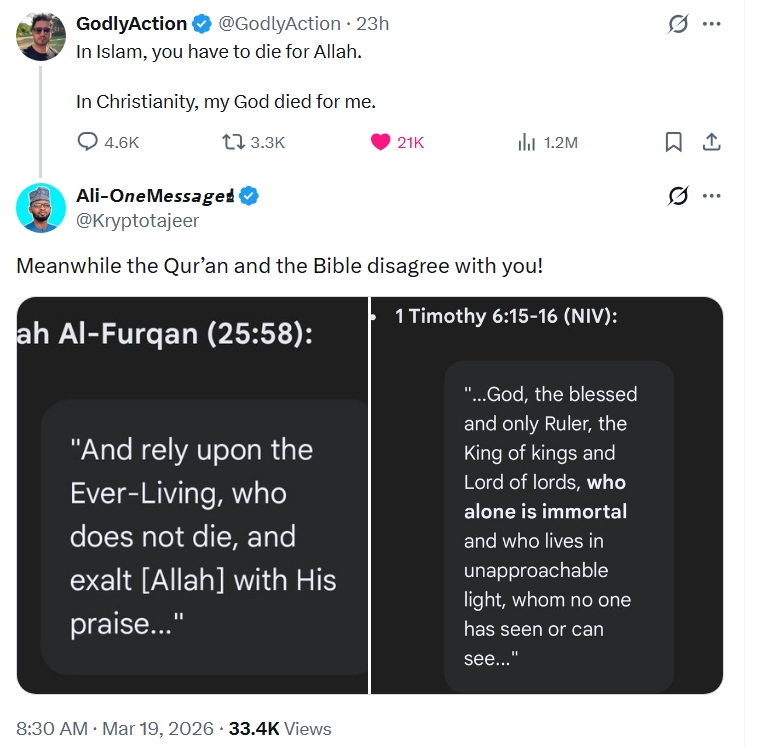Enlarge the 1 Timothy 6:15-16 image
The image size is (770, 746).
(547, 495)
